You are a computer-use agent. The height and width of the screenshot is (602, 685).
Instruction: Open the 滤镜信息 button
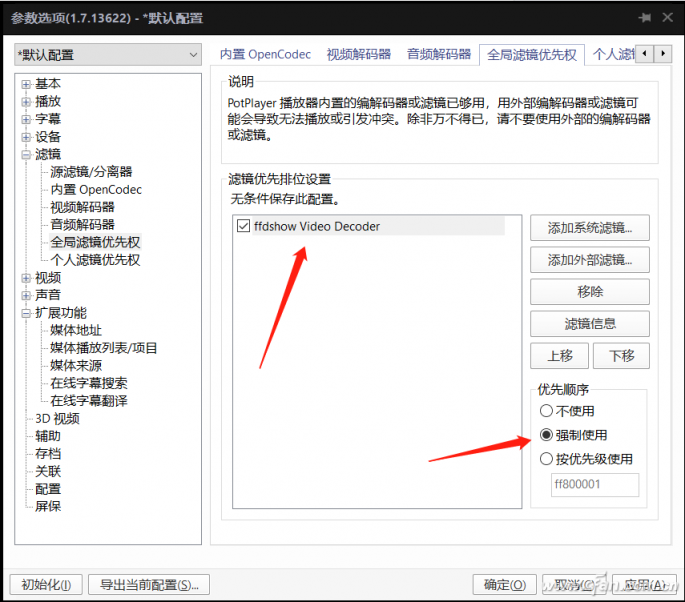(590, 324)
